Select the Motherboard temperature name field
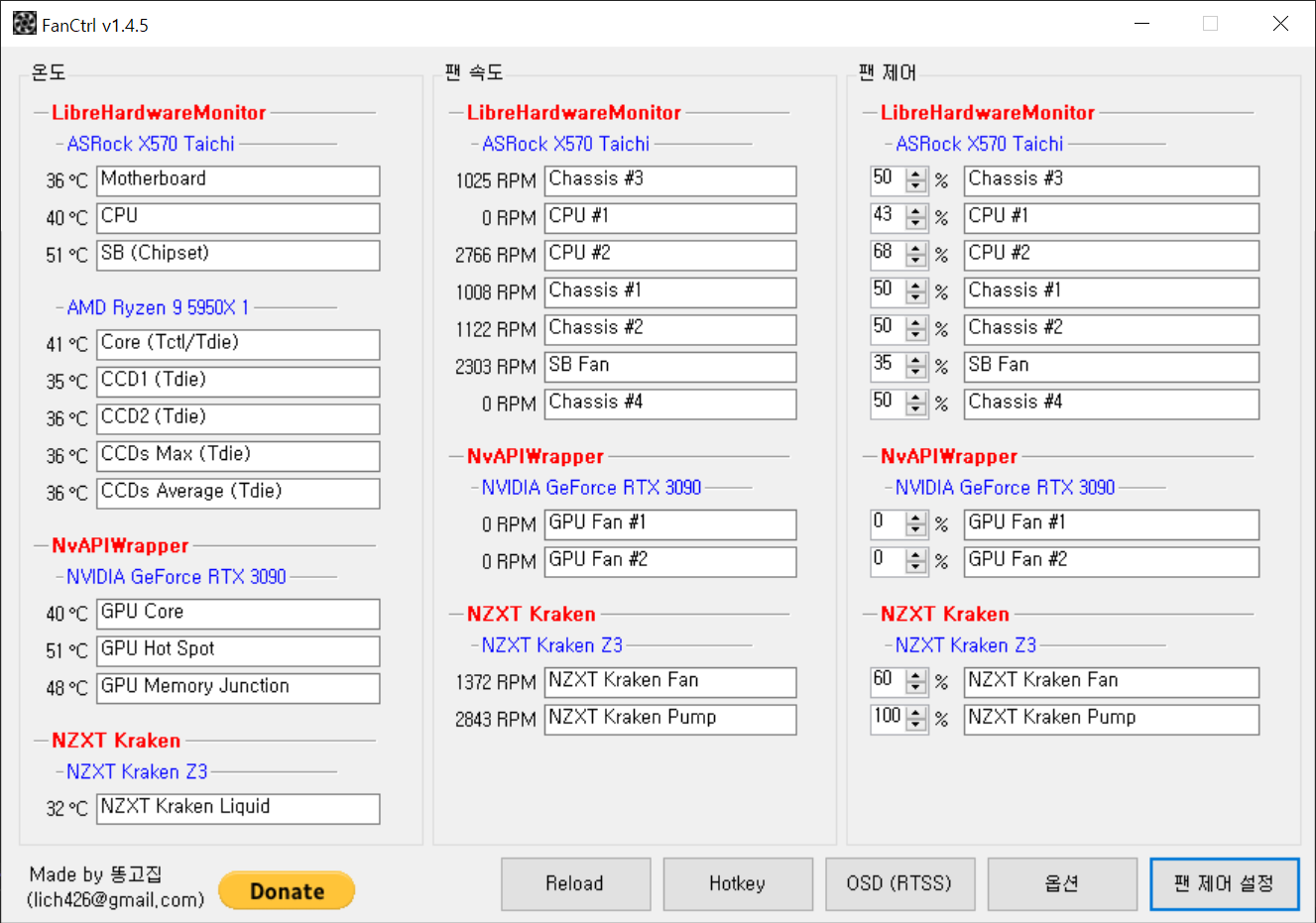Screen dimensions: 1316x923 tap(238, 180)
